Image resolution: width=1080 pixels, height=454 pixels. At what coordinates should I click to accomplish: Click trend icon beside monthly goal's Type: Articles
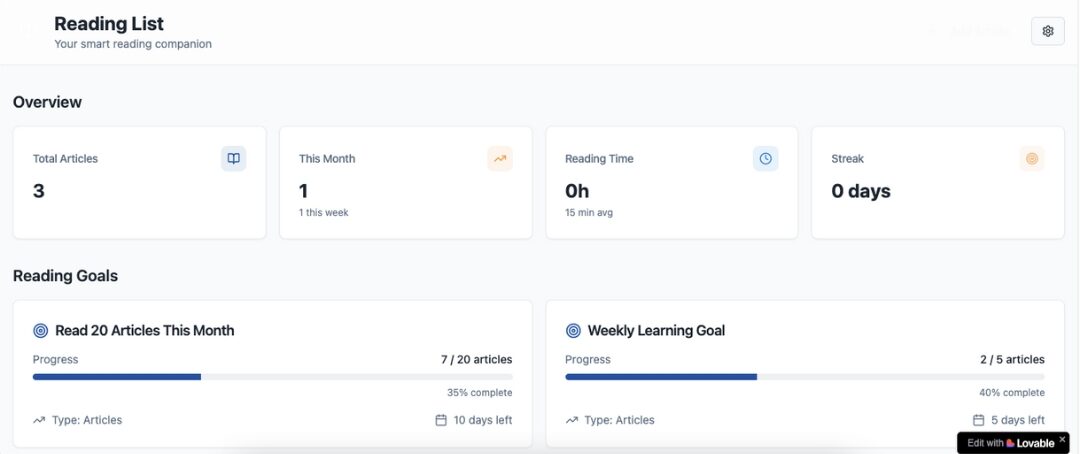[x=39, y=420]
